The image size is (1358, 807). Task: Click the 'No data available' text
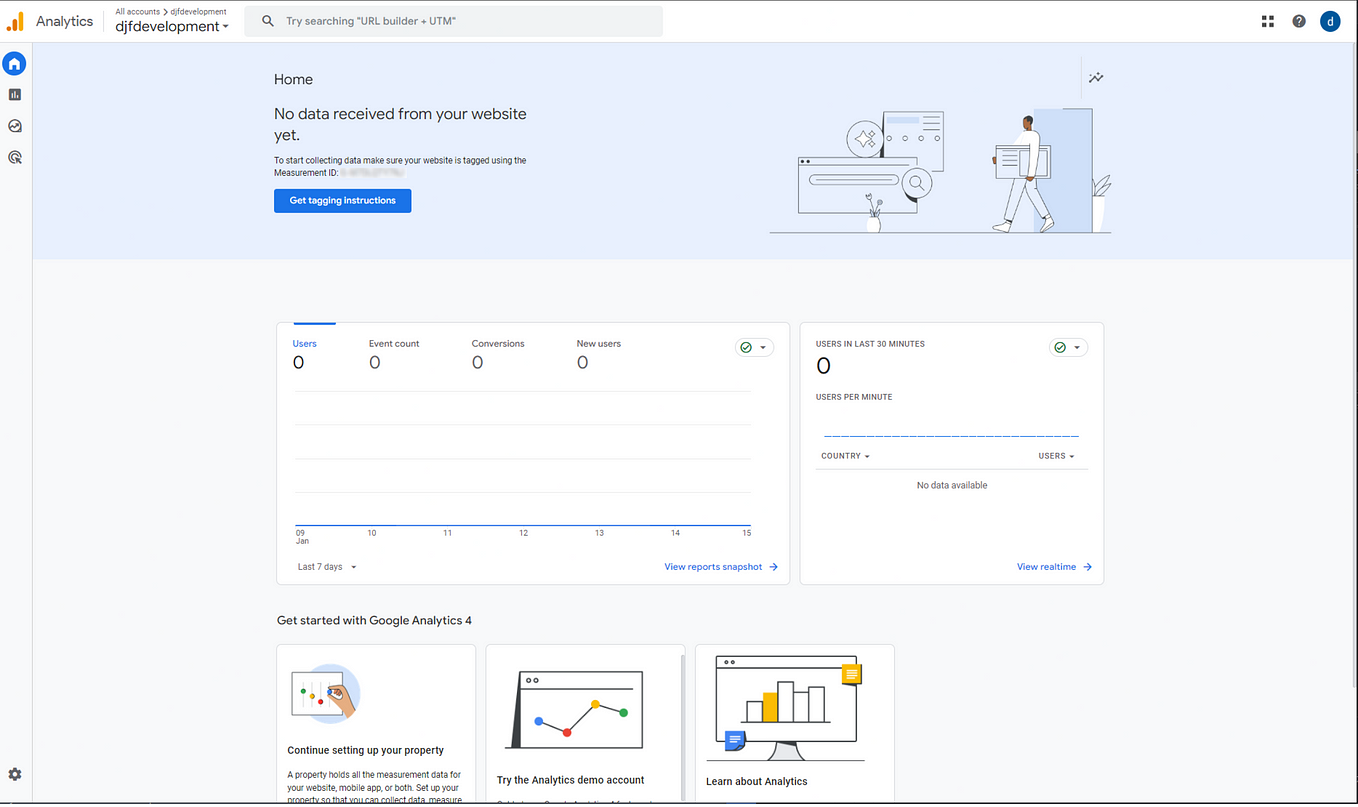click(x=952, y=486)
